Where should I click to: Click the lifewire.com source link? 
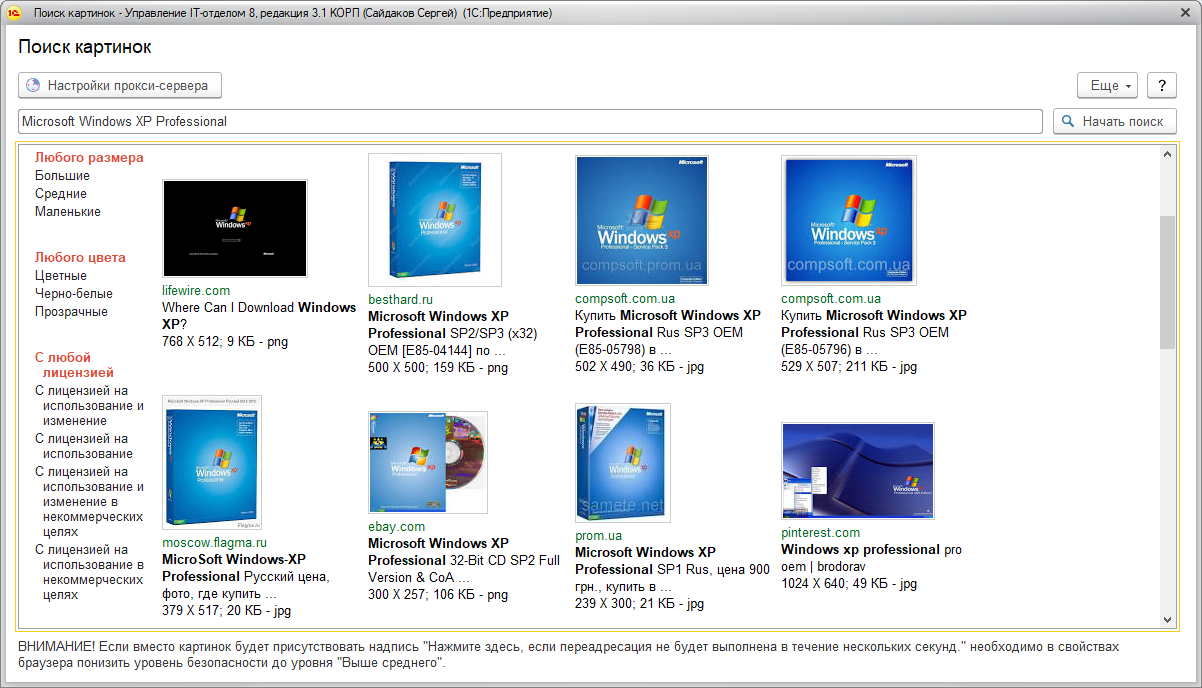click(196, 291)
